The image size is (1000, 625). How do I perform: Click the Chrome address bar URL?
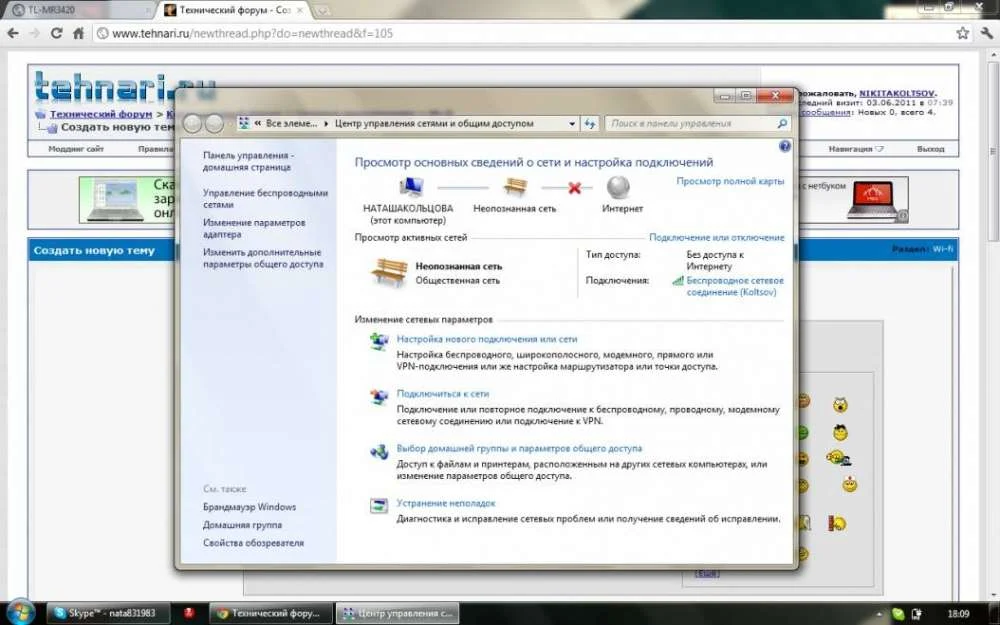point(253,33)
